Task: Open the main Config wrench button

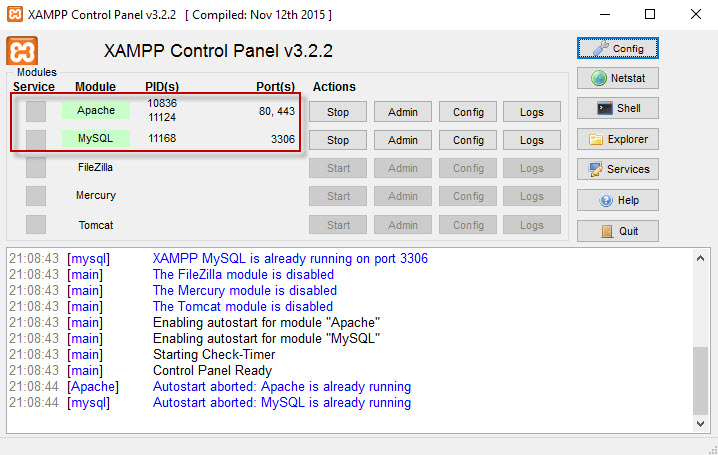Action: click(x=617, y=48)
